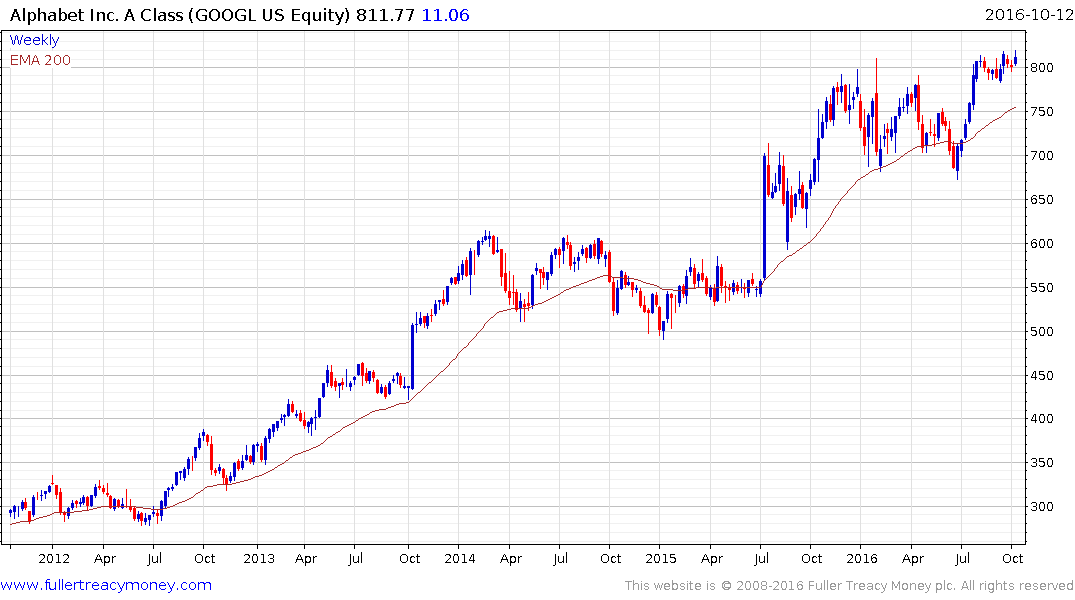Click the 2014 label on time axis
Viewport: 1075px width, 600px height.
pyautogui.click(x=460, y=558)
